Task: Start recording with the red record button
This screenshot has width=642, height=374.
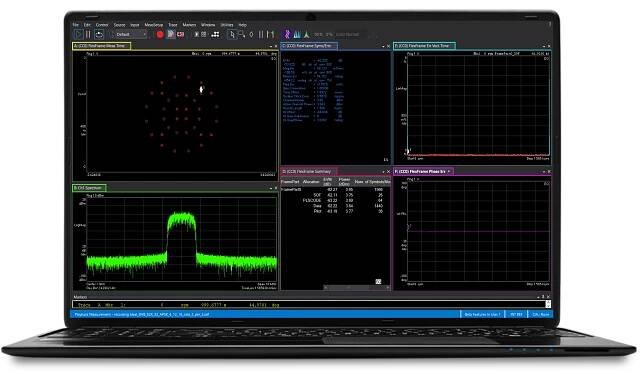Action: tap(160, 34)
